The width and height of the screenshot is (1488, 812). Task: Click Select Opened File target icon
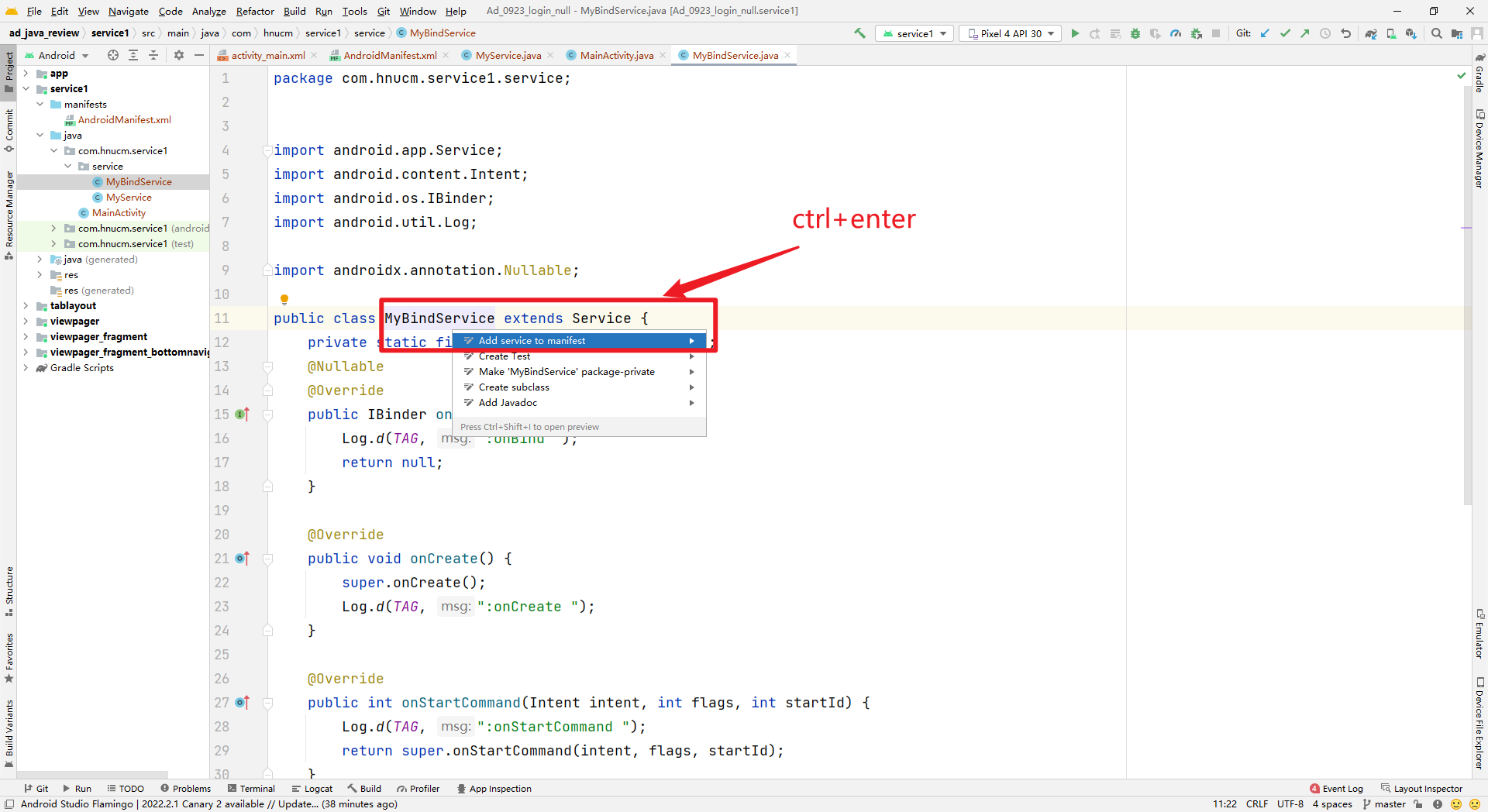pos(113,55)
